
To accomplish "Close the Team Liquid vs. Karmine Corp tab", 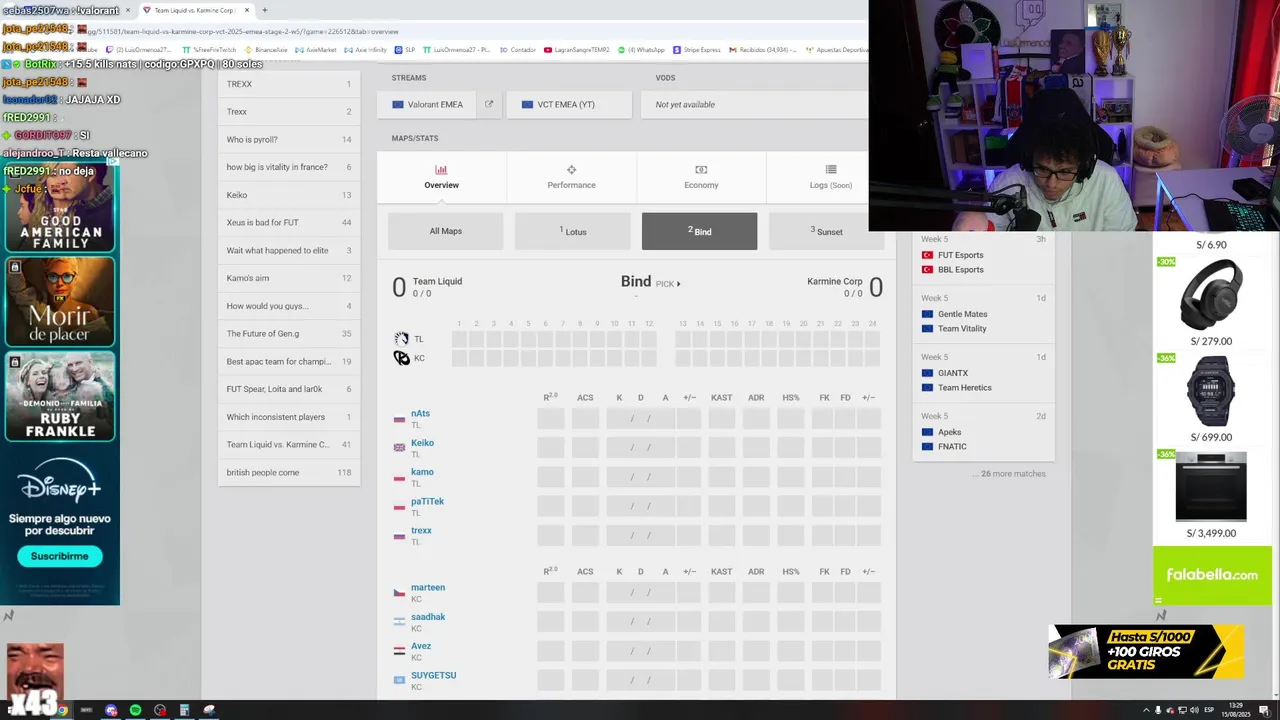I will pyautogui.click(x=246, y=10).
